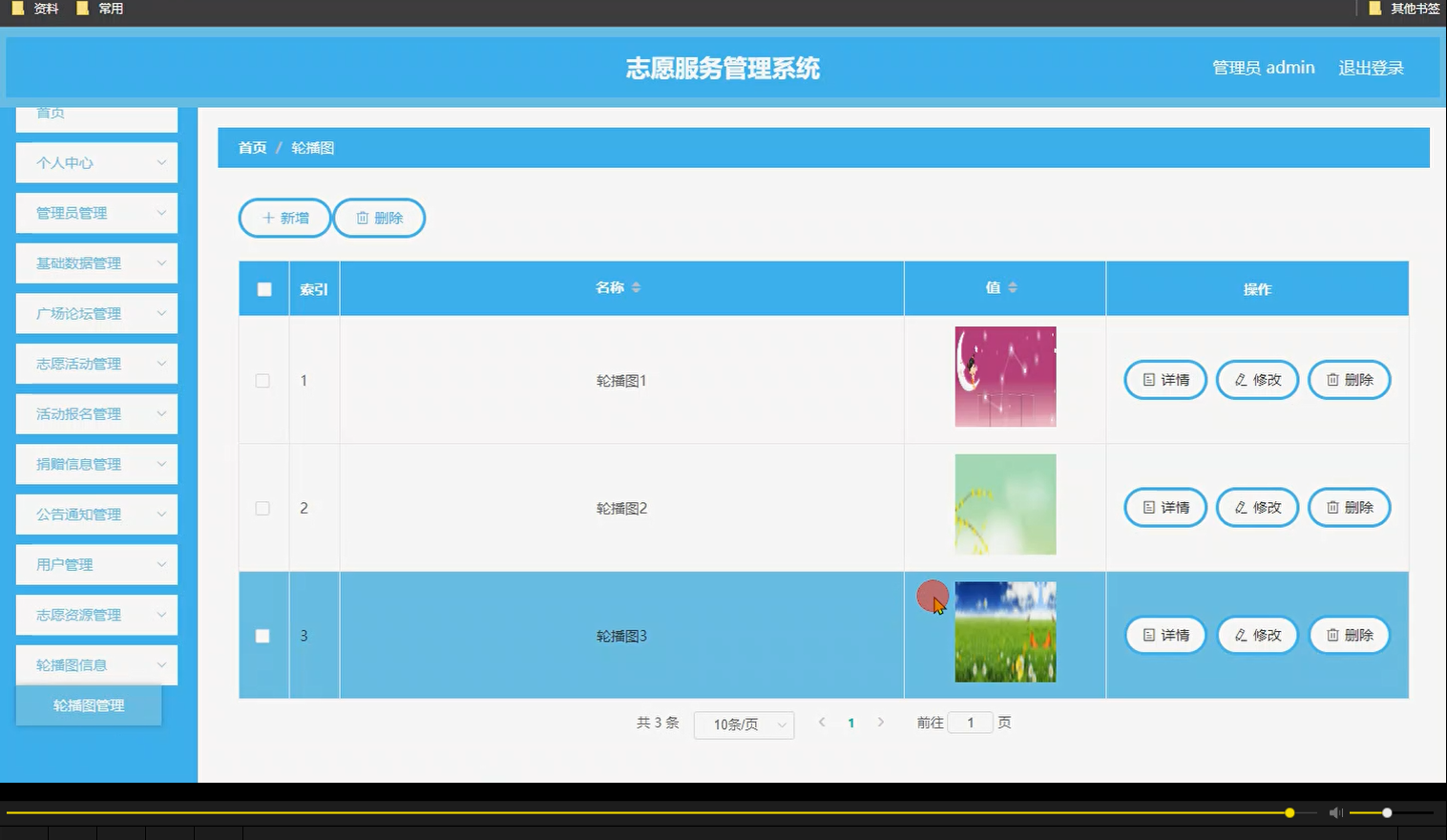Click the 轮播图3 grass image thumbnail
This screenshot has height=840, width=1447.
point(1004,632)
